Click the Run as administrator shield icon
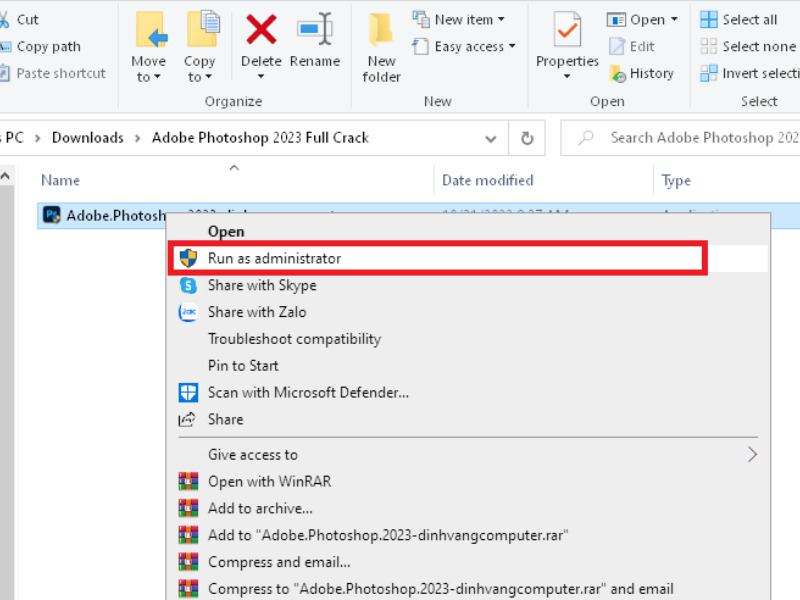Screen dimensions: 800x600 coord(188,258)
